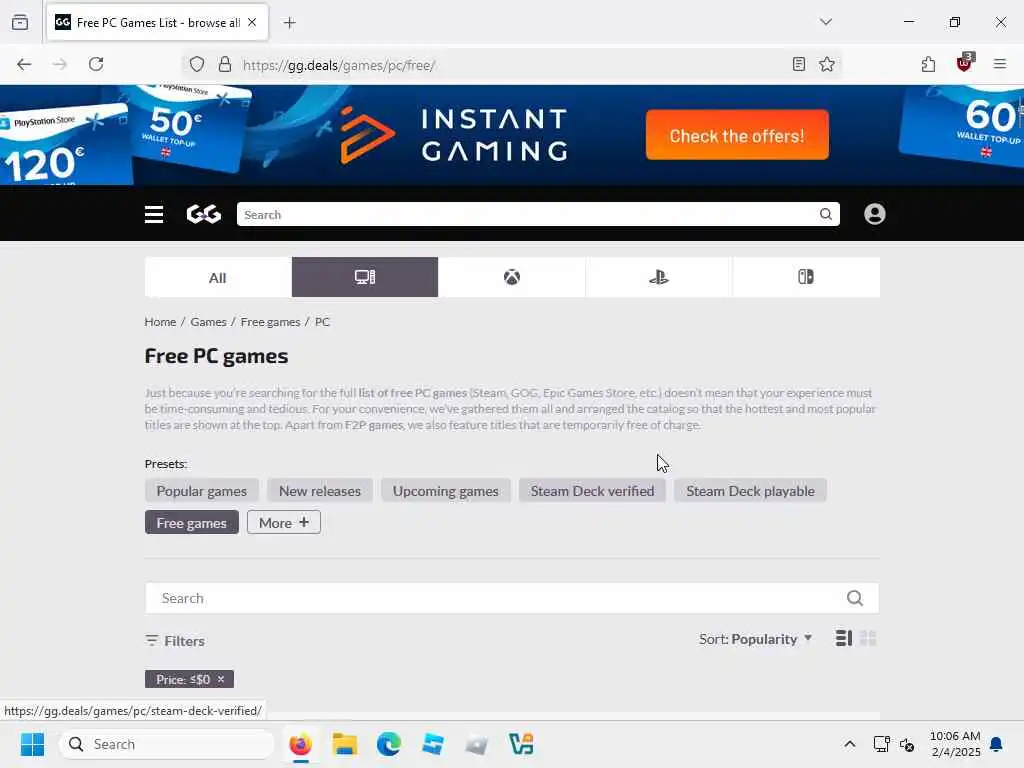Open the notifications bell icon

pyautogui.click(x=997, y=744)
